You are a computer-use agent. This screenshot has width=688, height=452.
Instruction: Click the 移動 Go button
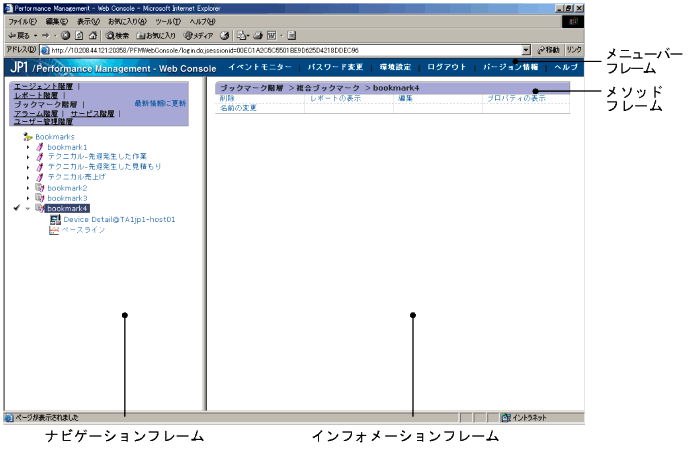[x=548, y=50]
